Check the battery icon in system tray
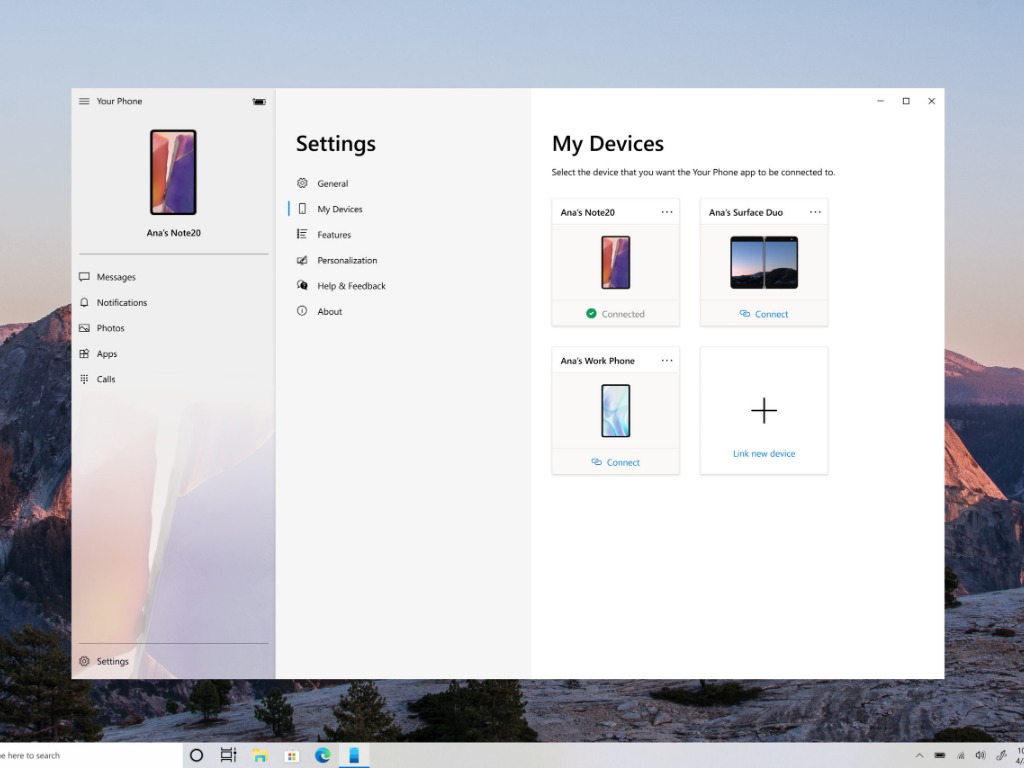The width and height of the screenshot is (1024, 768). pos(940,756)
